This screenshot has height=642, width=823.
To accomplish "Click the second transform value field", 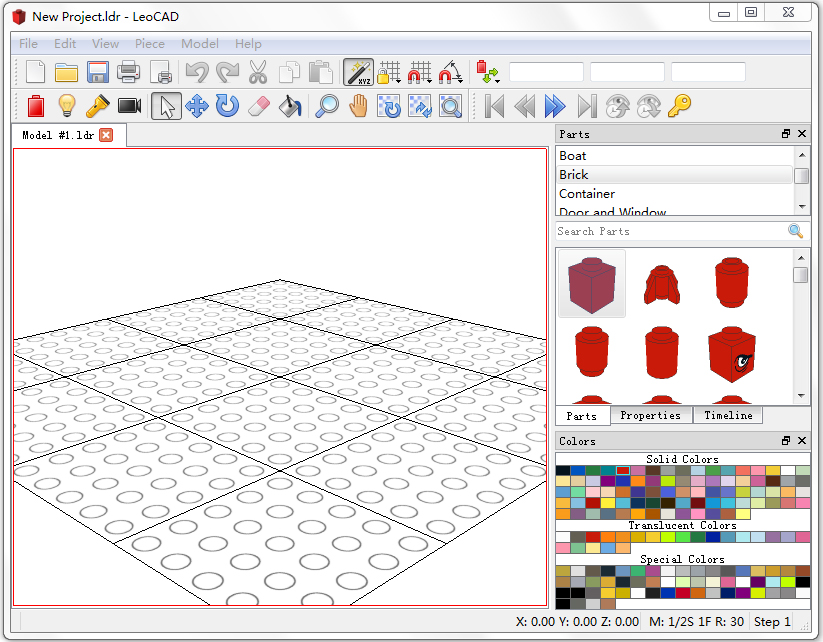I will (x=627, y=72).
